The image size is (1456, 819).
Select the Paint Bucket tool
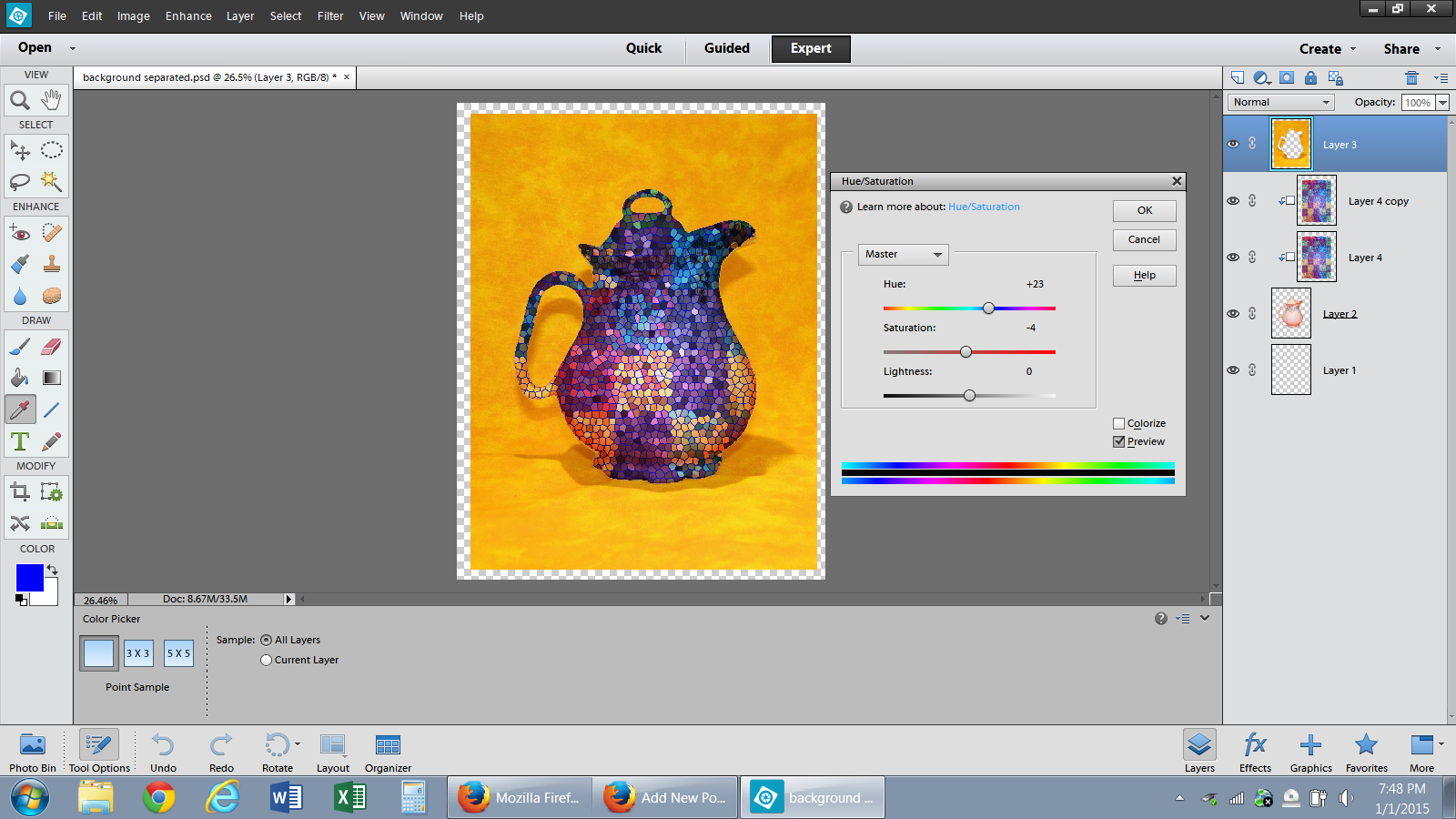20,378
